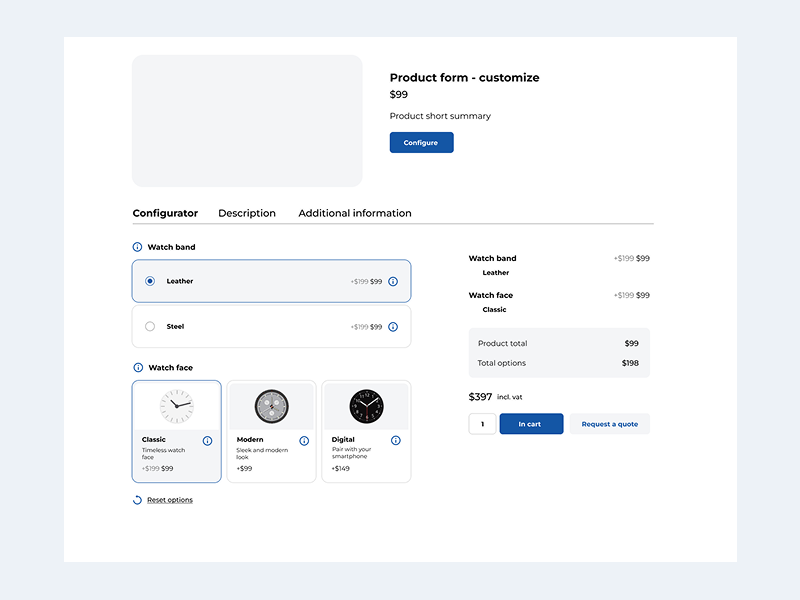Choose the Classic watch face card

coord(177,431)
